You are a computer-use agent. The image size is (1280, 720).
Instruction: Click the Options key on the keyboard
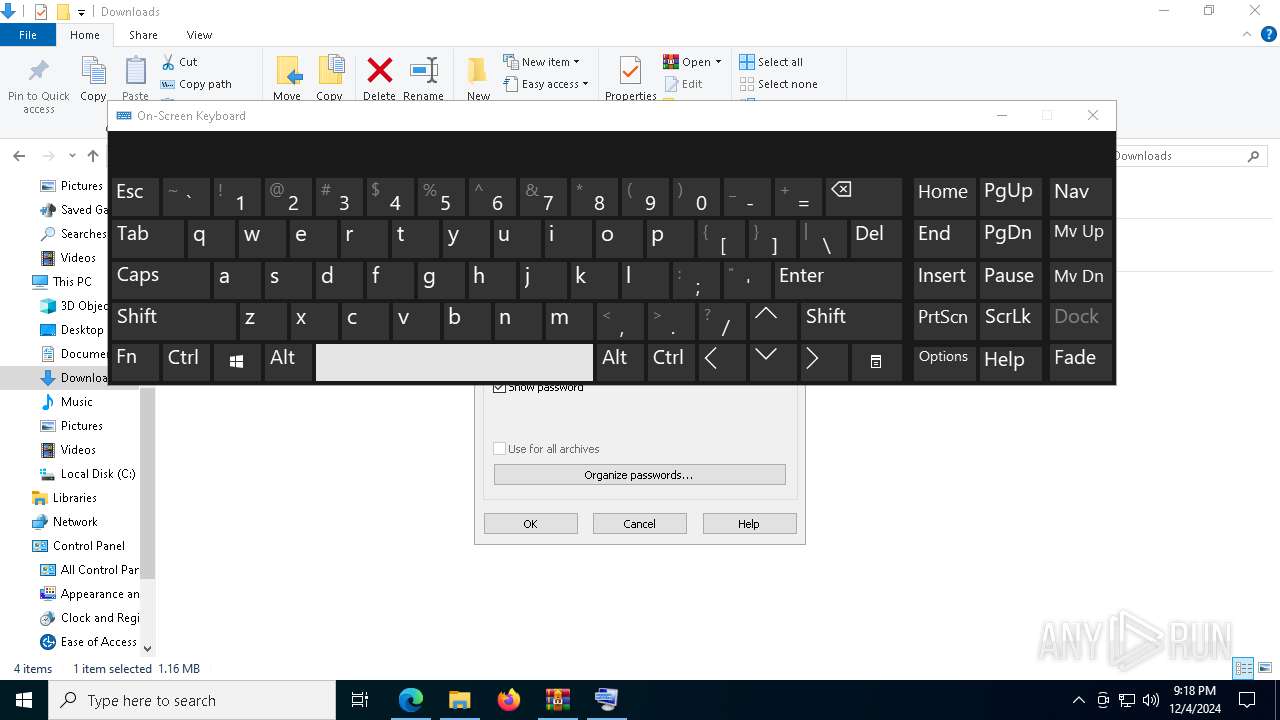tap(944, 362)
